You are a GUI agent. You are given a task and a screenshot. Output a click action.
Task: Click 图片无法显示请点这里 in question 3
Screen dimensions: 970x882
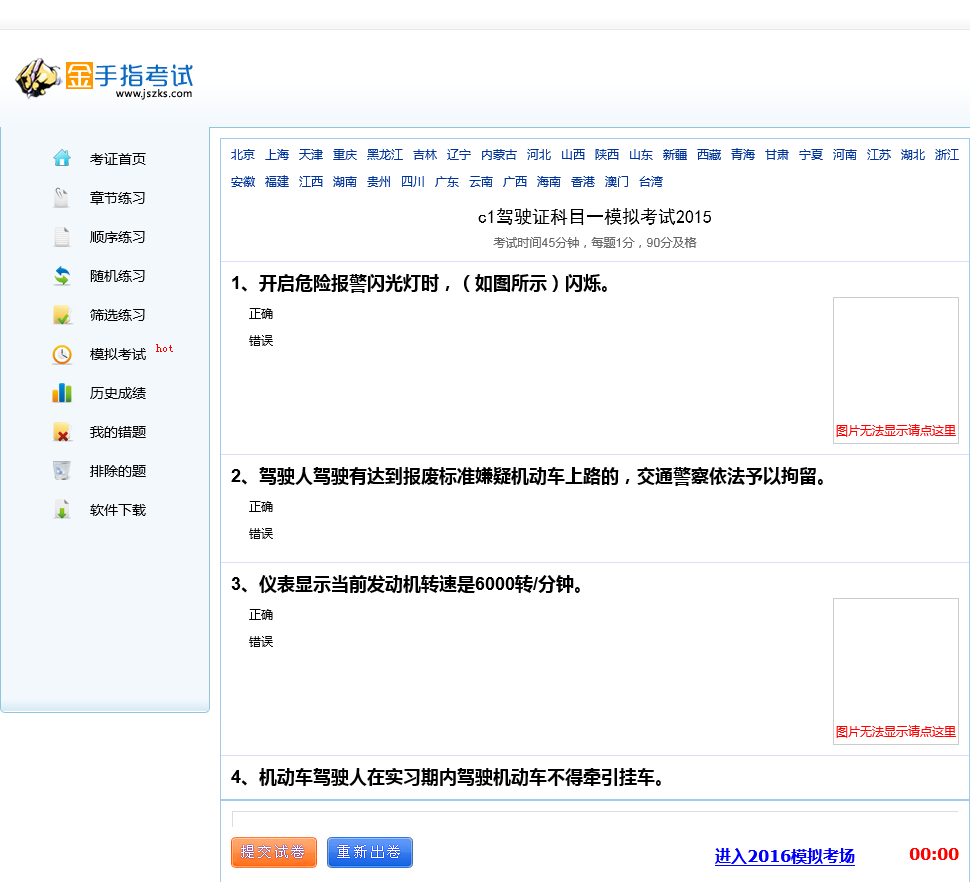pos(895,732)
